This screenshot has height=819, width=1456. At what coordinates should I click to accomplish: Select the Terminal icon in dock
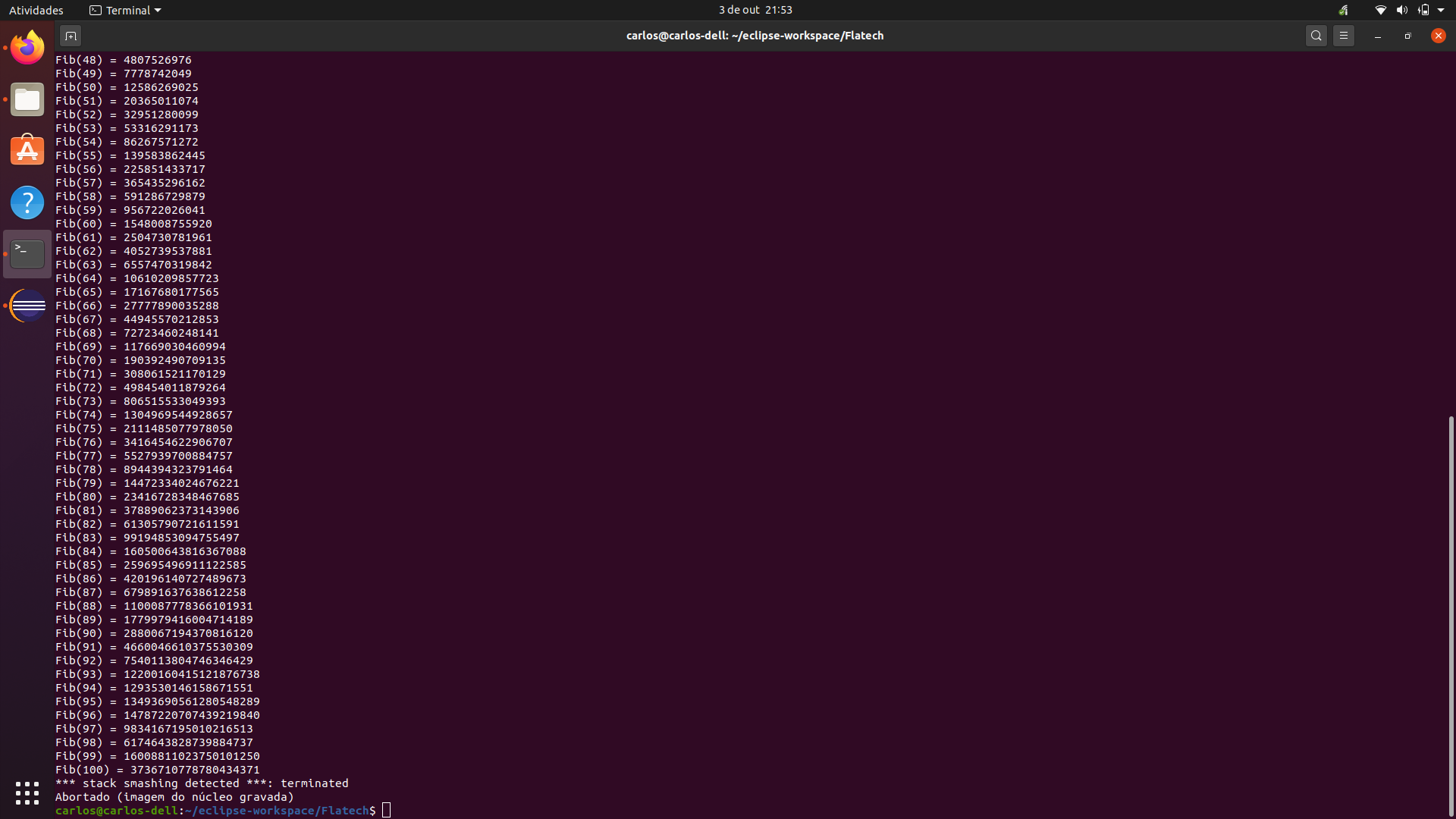27,254
